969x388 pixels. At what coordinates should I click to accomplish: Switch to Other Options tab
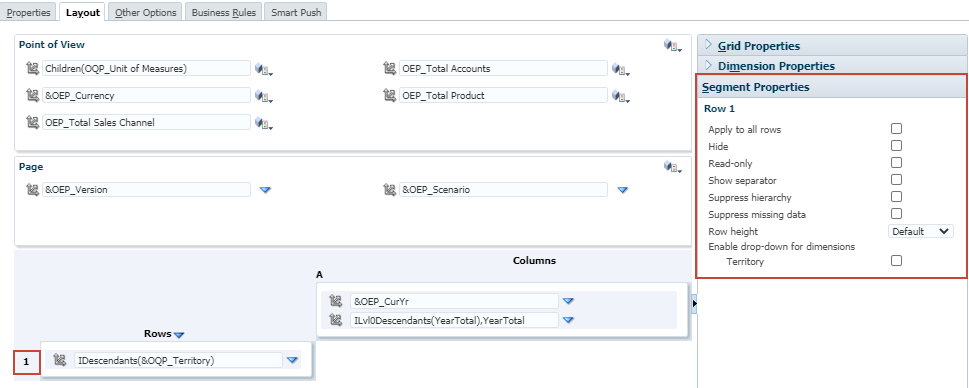coord(145,12)
